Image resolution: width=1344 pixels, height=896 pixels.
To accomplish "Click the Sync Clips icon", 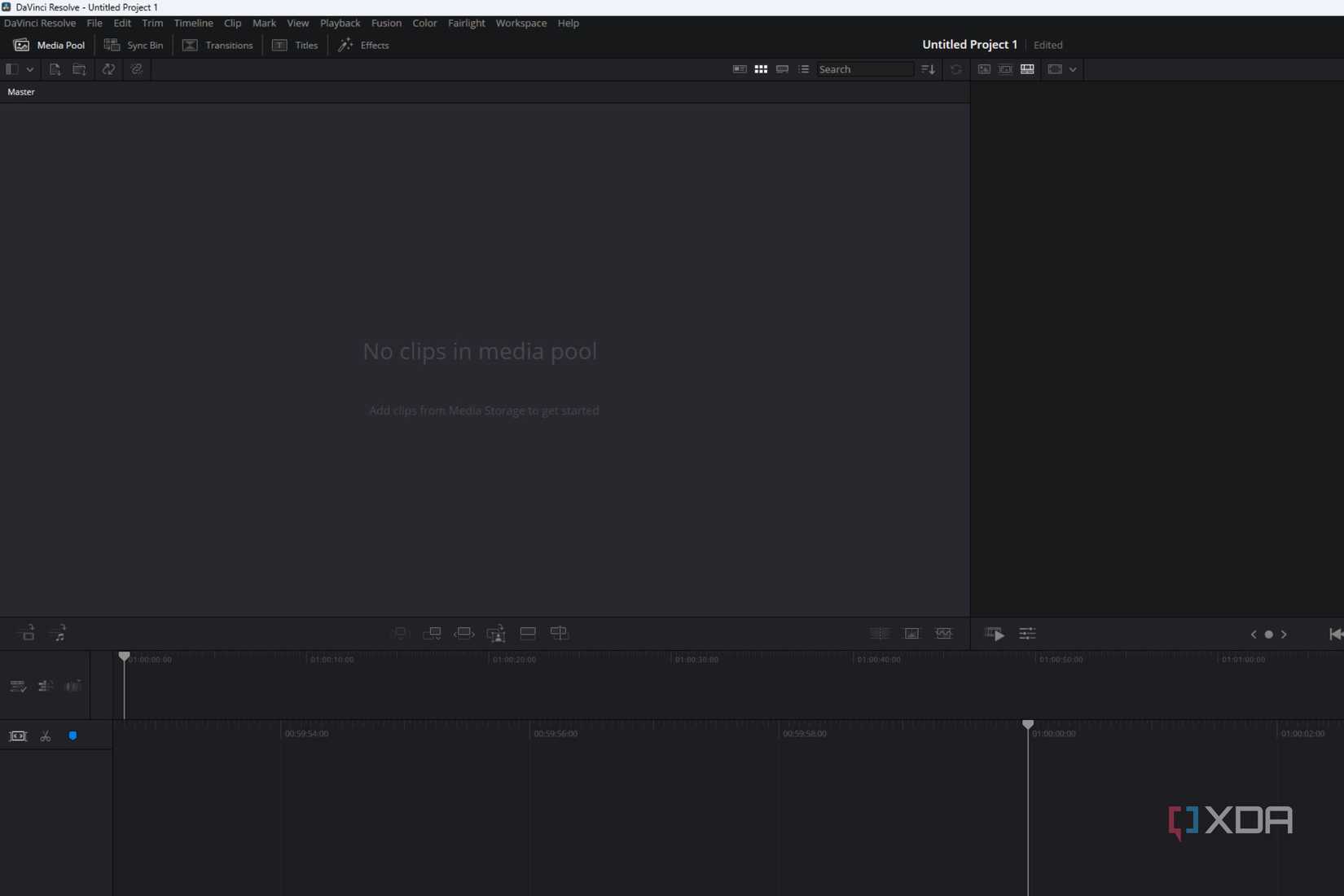I will click(x=108, y=69).
